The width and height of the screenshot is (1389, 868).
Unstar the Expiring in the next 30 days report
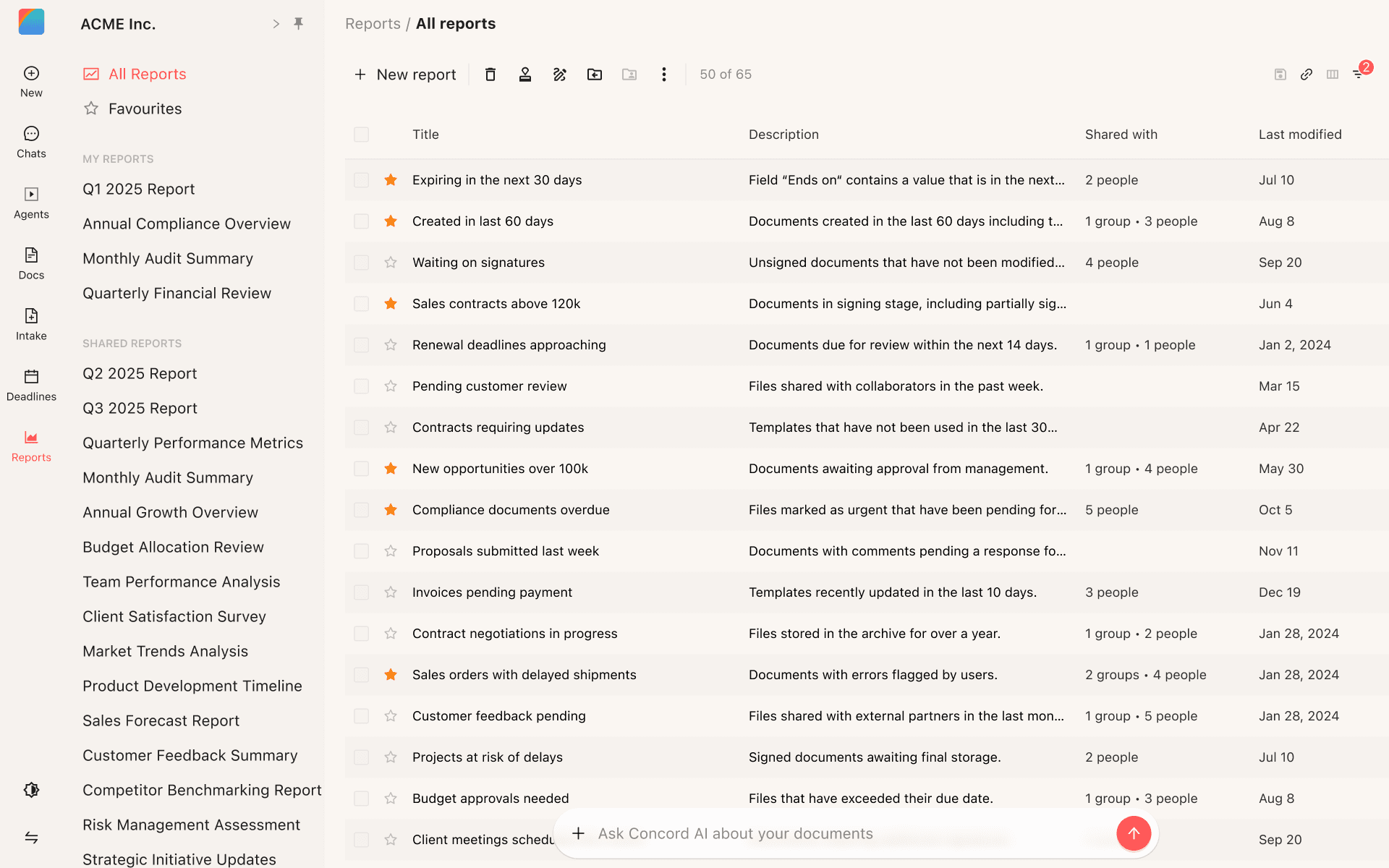pyautogui.click(x=391, y=180)
